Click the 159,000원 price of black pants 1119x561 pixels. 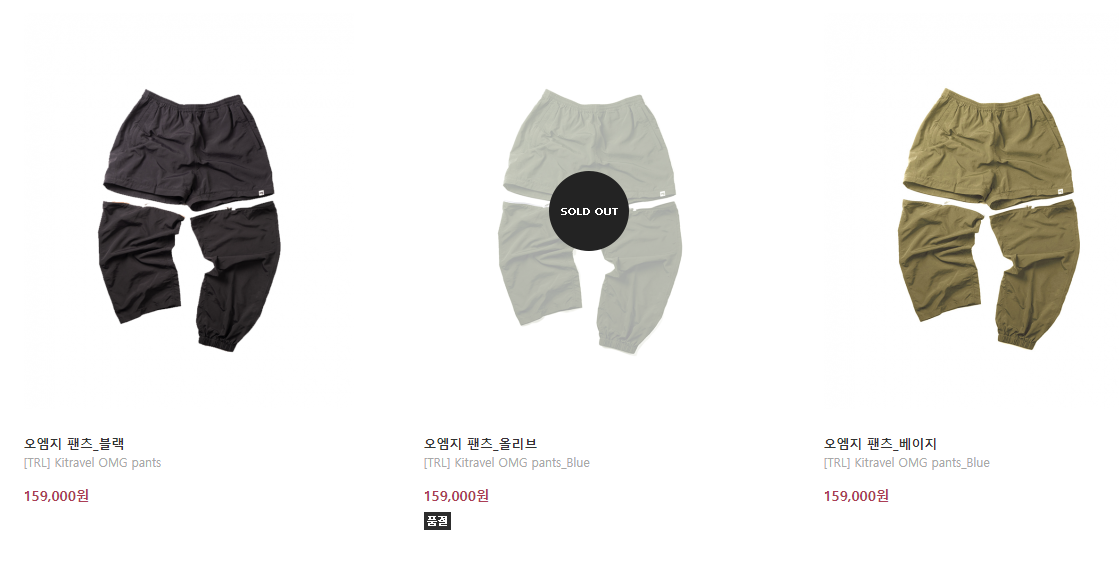[56, 496]
